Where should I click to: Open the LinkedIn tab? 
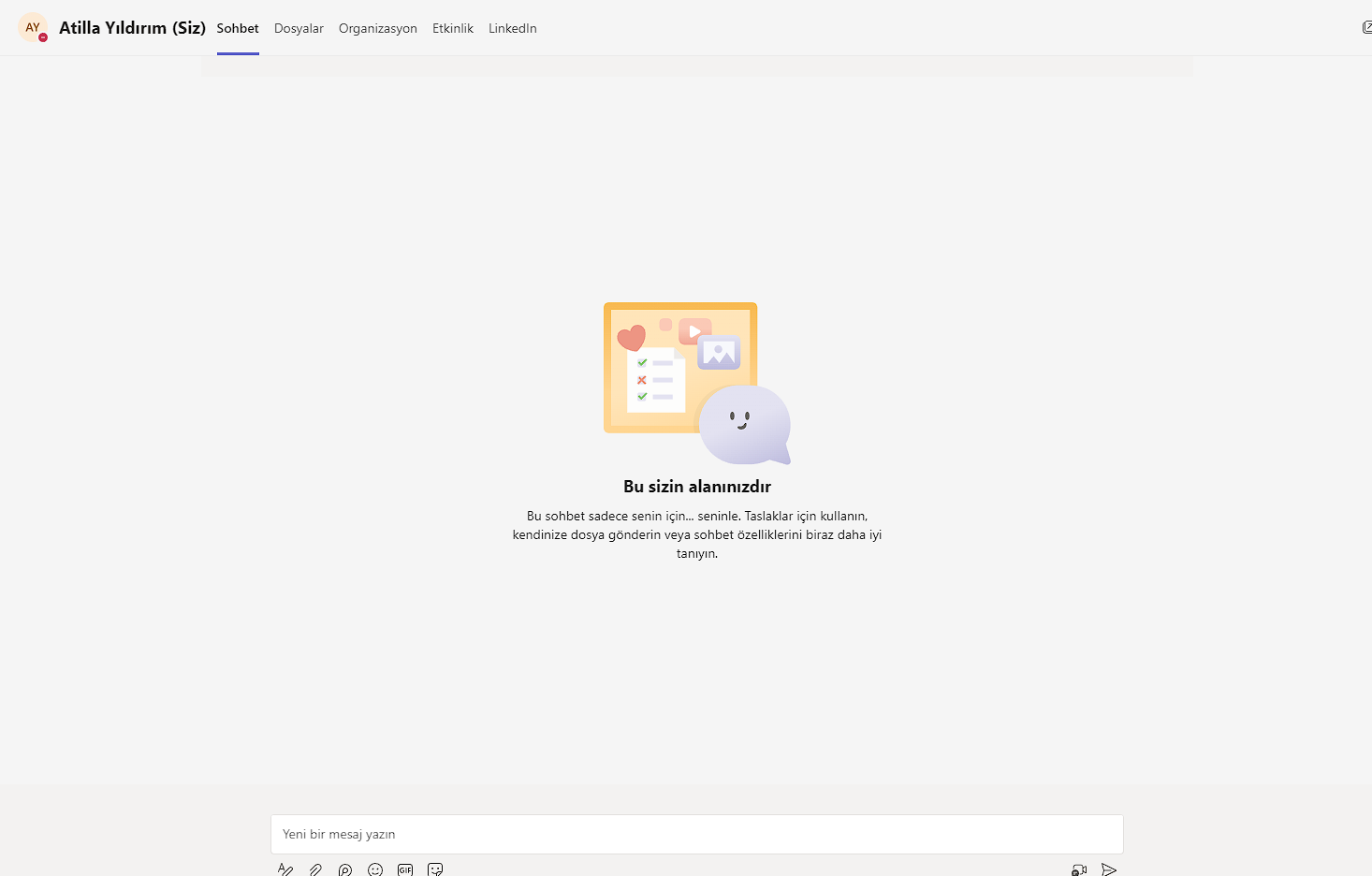(513, 28)
